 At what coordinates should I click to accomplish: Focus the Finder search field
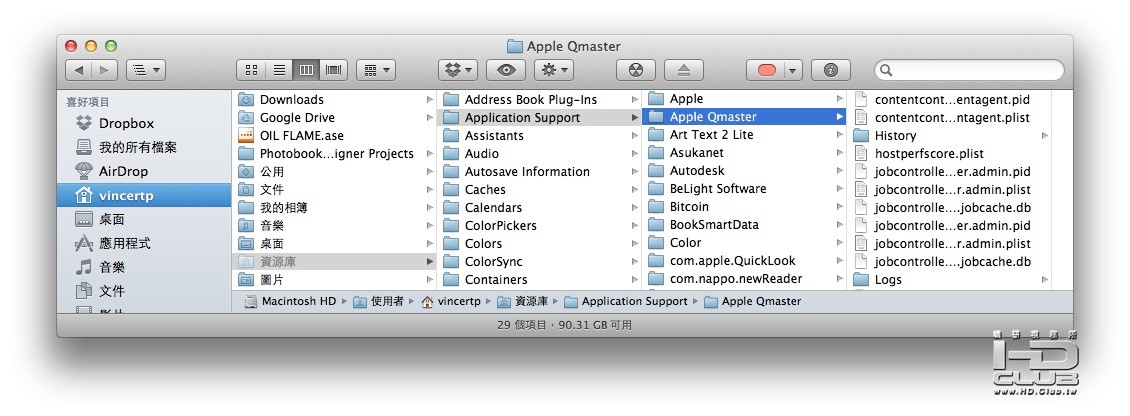tap(969, 70)
